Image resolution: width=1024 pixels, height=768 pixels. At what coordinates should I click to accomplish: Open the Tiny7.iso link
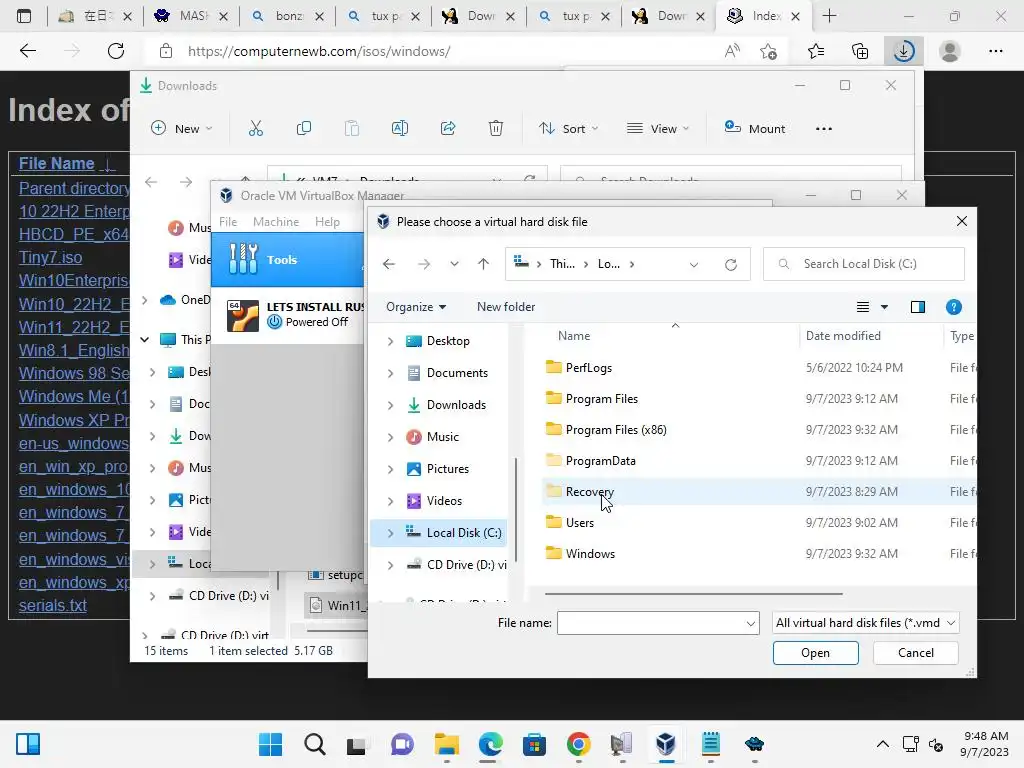coord(50,257)
